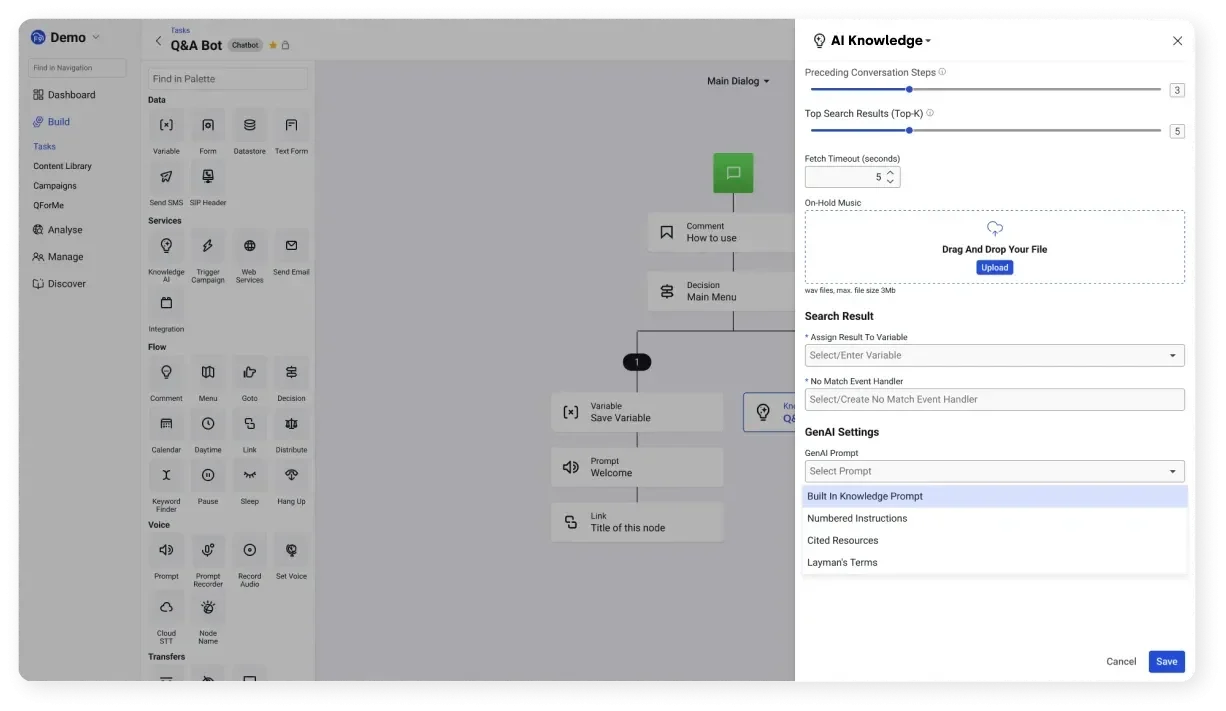Click the Top Search Results slider handle
Screen dimensions: 1226x711
click(x=909, y=130)
